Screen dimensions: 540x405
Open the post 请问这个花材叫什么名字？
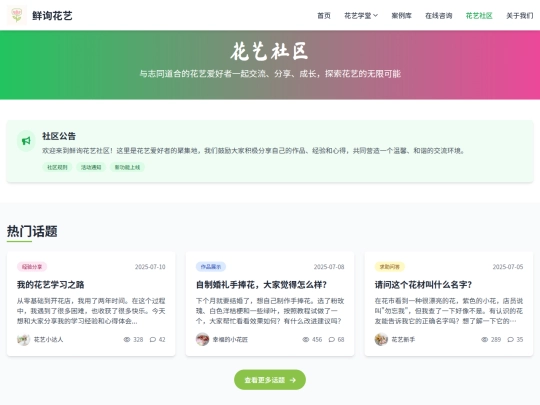[x=423, y=285]
